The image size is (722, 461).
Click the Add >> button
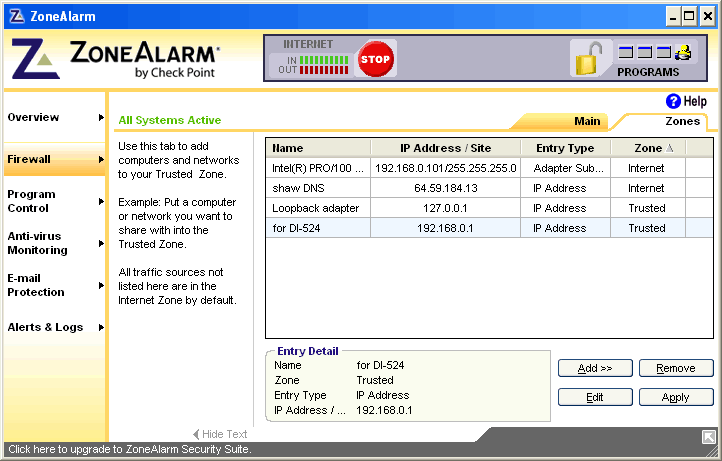coord(595,368)
